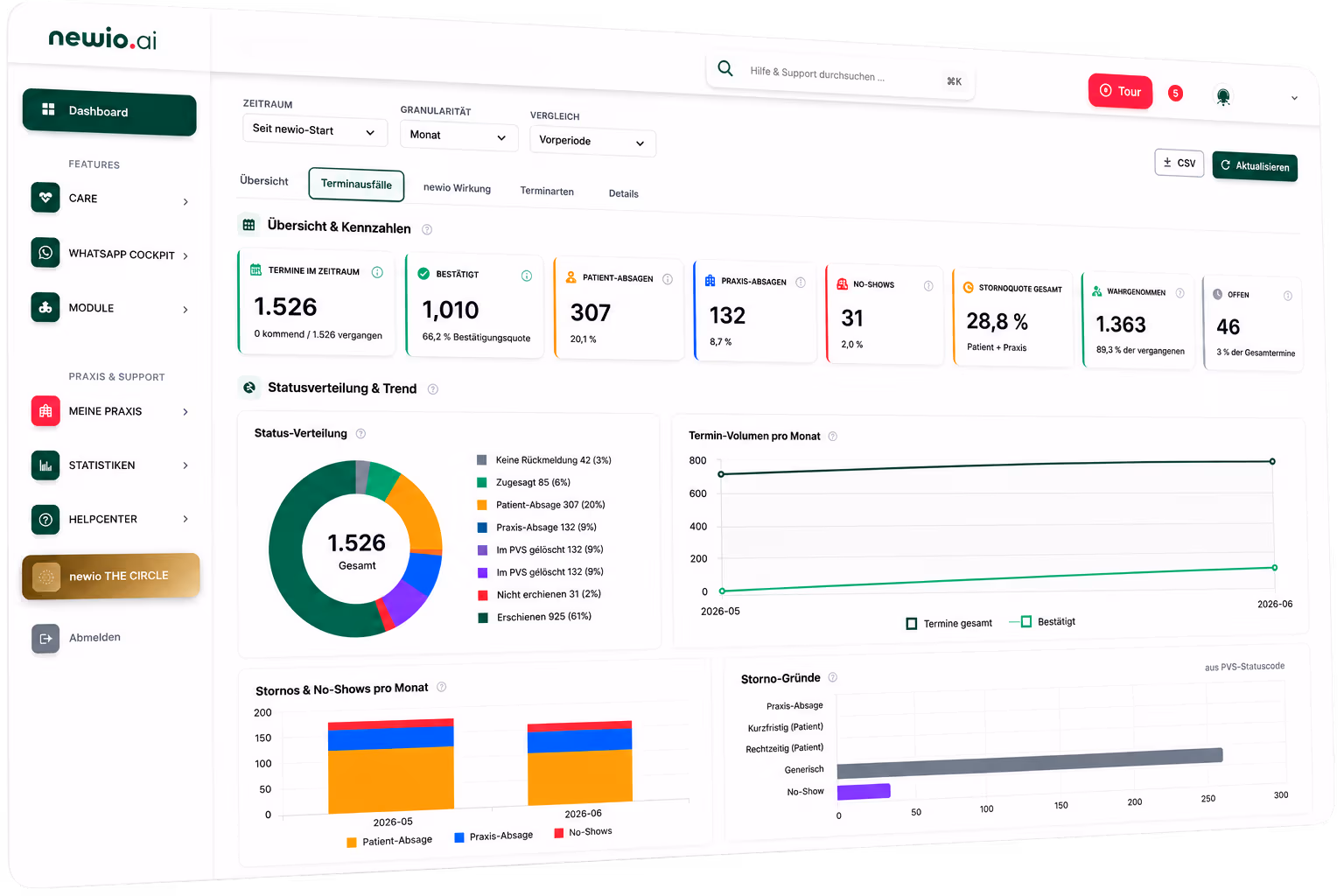This screenshot has height=896, width=1344.
Task: Focus the Hilfe & Support search field
Action: (840, 76)
